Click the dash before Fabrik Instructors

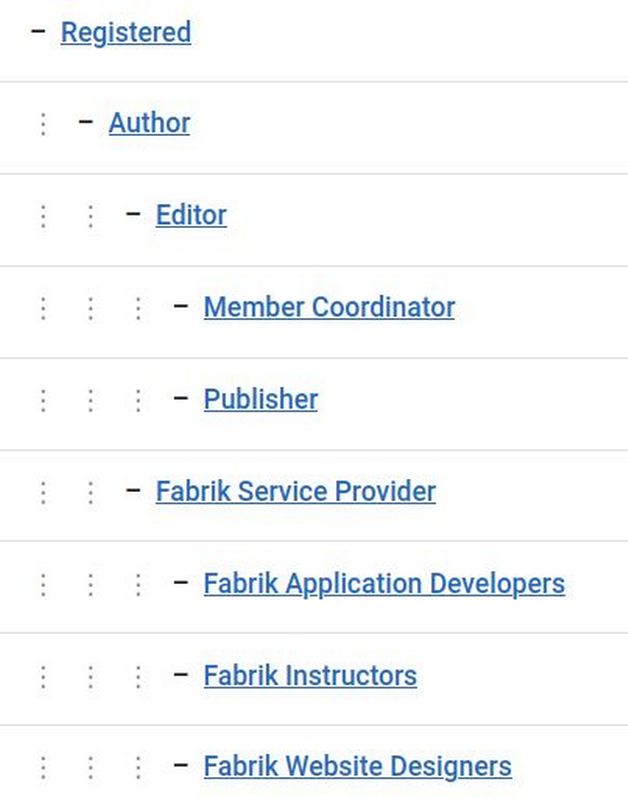click(x=181, y=674)
